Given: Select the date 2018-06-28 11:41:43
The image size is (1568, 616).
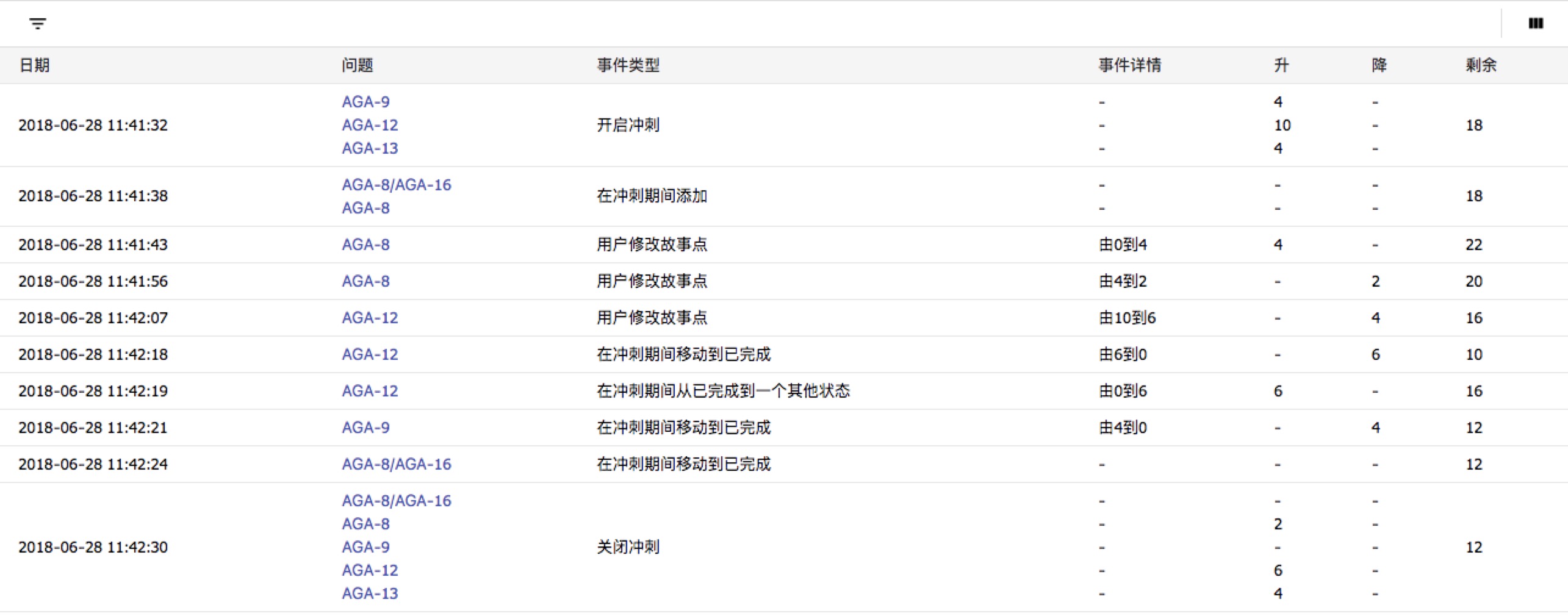Looking at the screenshot, I should [93, 245].
